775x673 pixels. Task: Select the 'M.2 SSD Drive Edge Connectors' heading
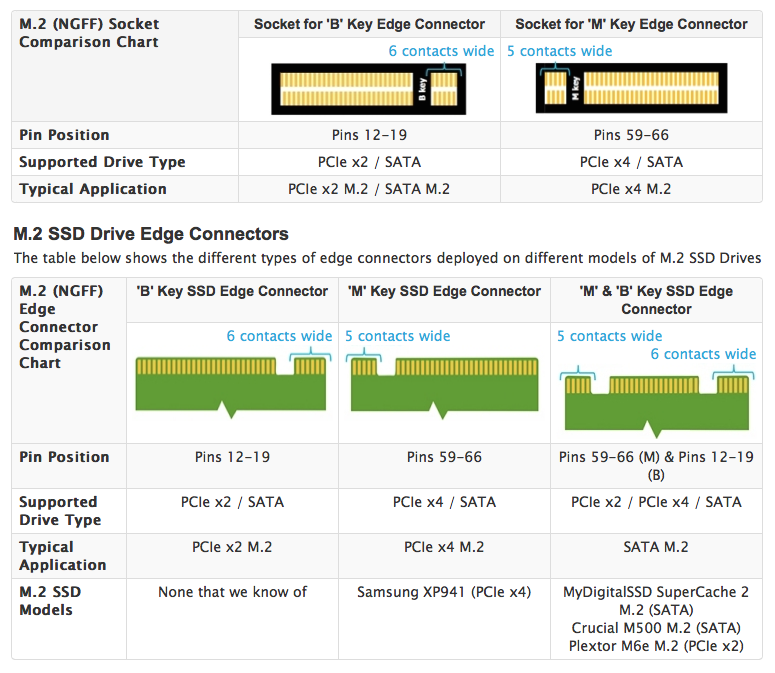click(x=151, y=234)
